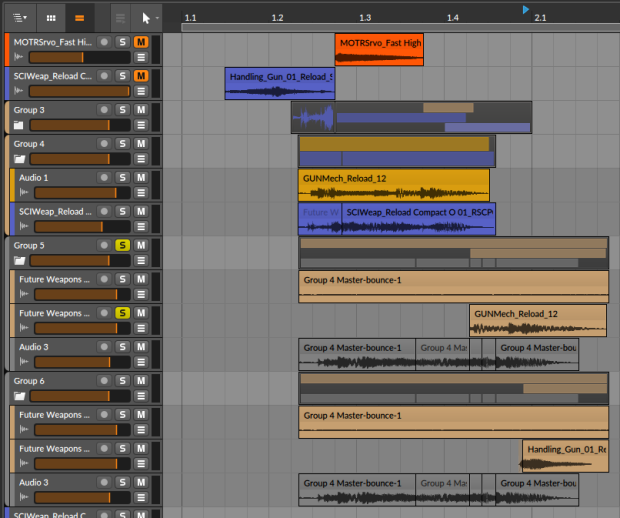This screenshot has height=518, width=620.
Task: Open lane menu for SCIWeap_Reload track in Group 4
Action: [141, 227]
